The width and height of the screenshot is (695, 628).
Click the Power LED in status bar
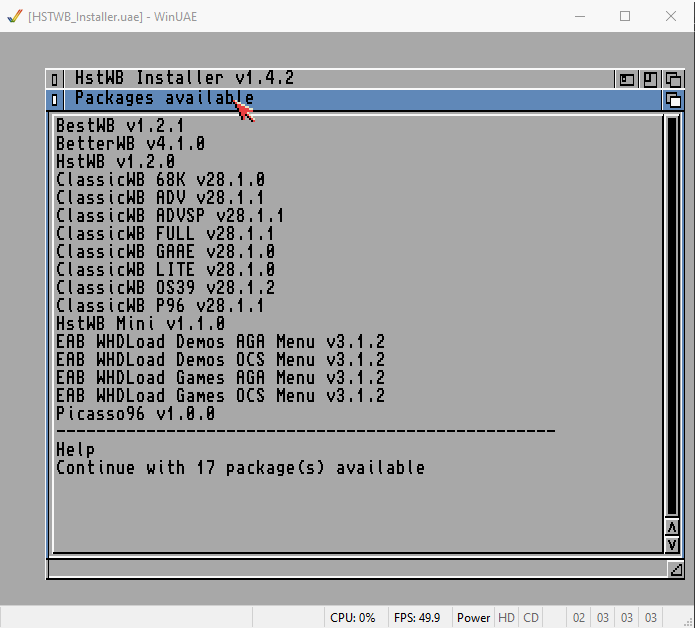coord(473,618)
